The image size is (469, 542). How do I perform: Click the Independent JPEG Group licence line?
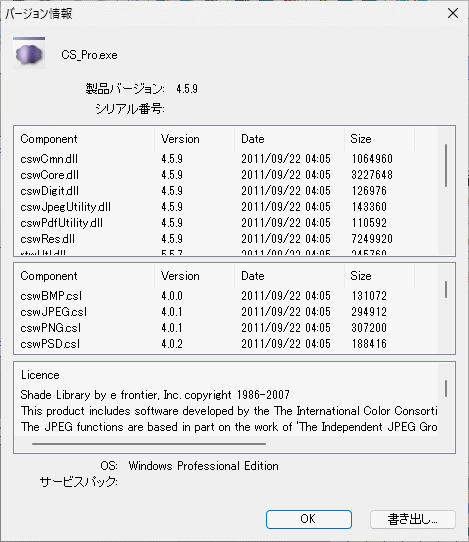pos(229,427)
